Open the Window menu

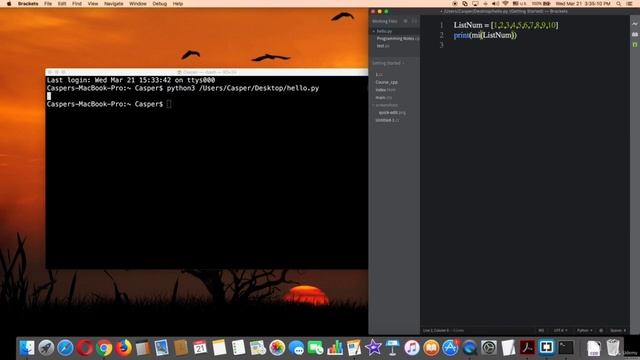click(x=138, y=4)
